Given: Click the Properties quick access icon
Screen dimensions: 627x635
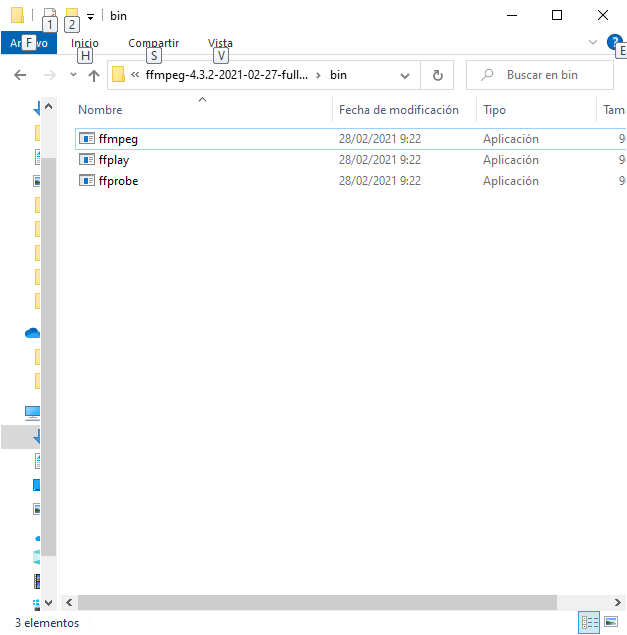Looking at the screenshot, I should (49, 15).
